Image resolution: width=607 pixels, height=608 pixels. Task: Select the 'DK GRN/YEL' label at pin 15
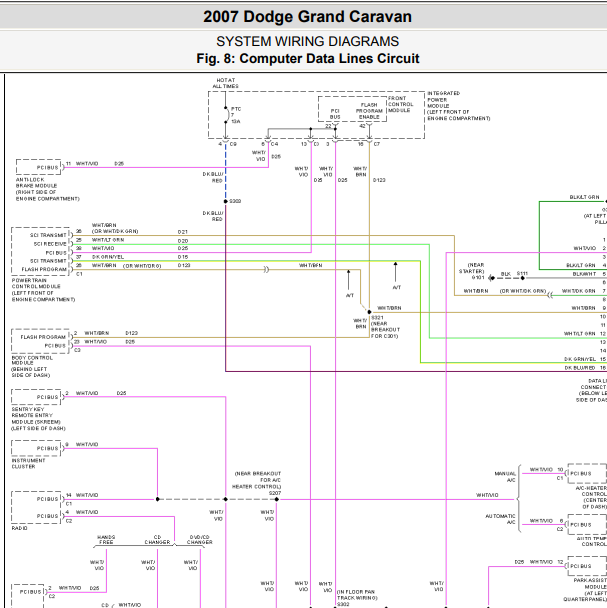(x=580, y=359)
